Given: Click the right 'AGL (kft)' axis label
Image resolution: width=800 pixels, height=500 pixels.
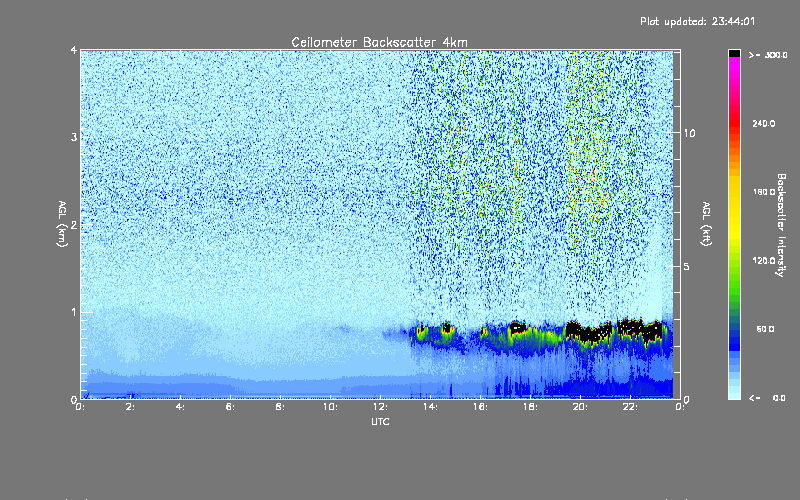Looking at the screenshot, I should point(706,224).
